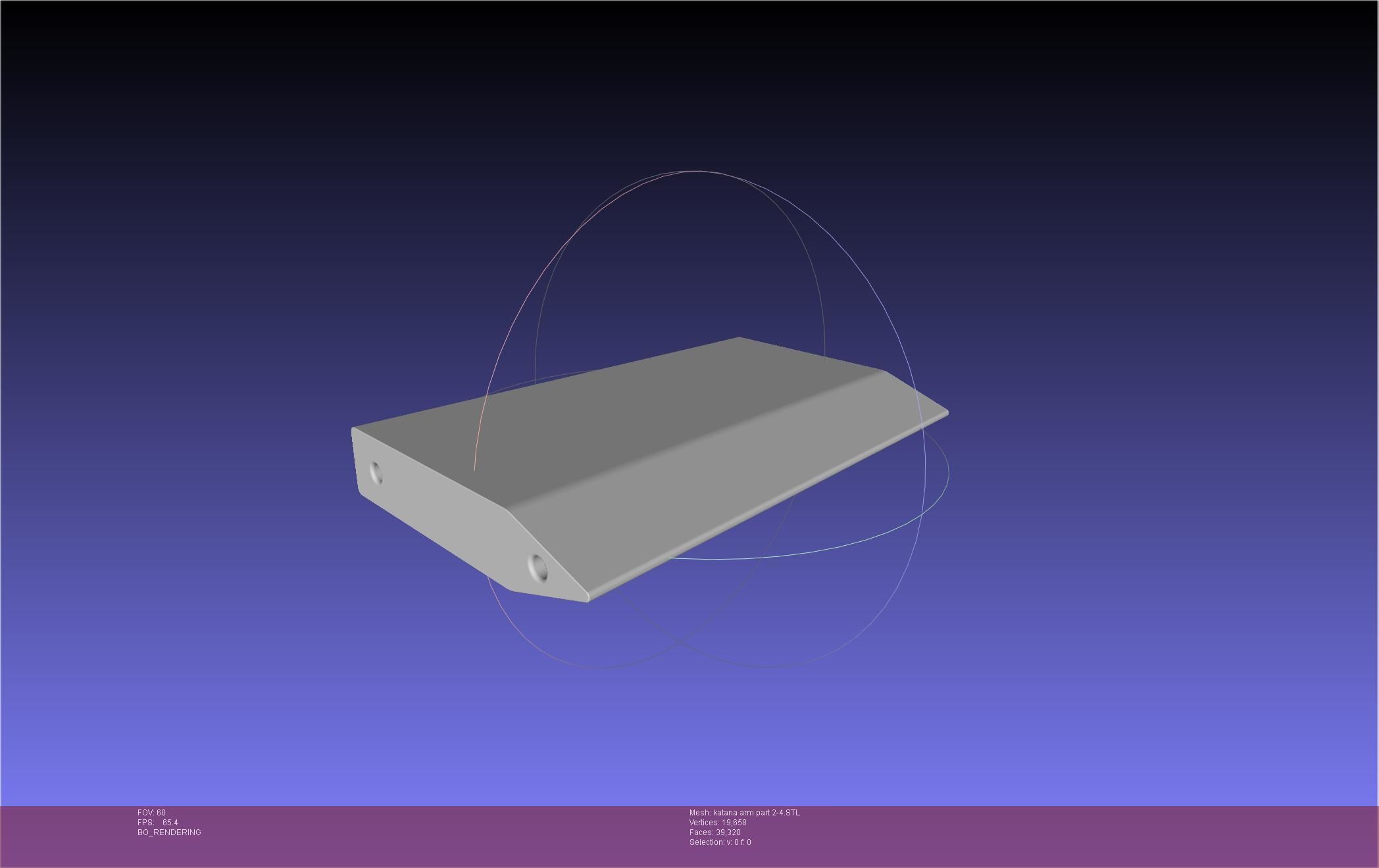The width and height of the screenshot is (1379, 868).
Task: Click the Vertices: 19,658 readout
Action: (x=717, y=823)
